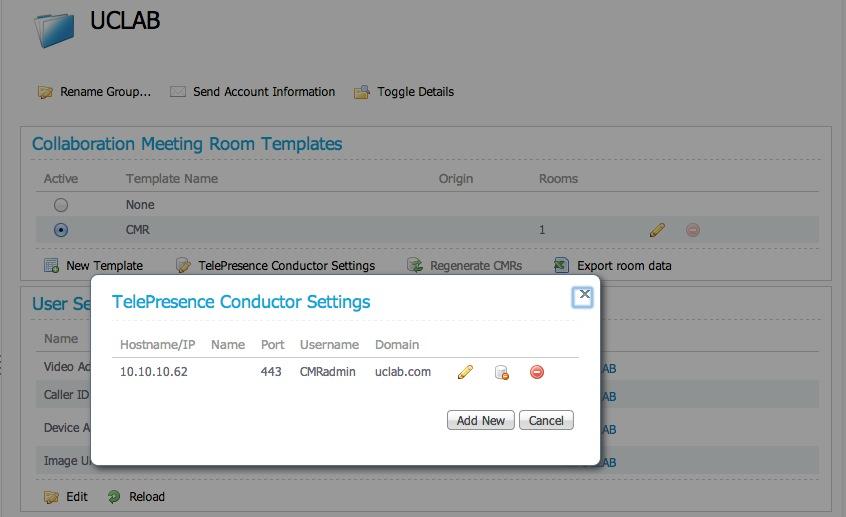
Task: Click the CMRadmin username cell
Action: click(328, 372)
